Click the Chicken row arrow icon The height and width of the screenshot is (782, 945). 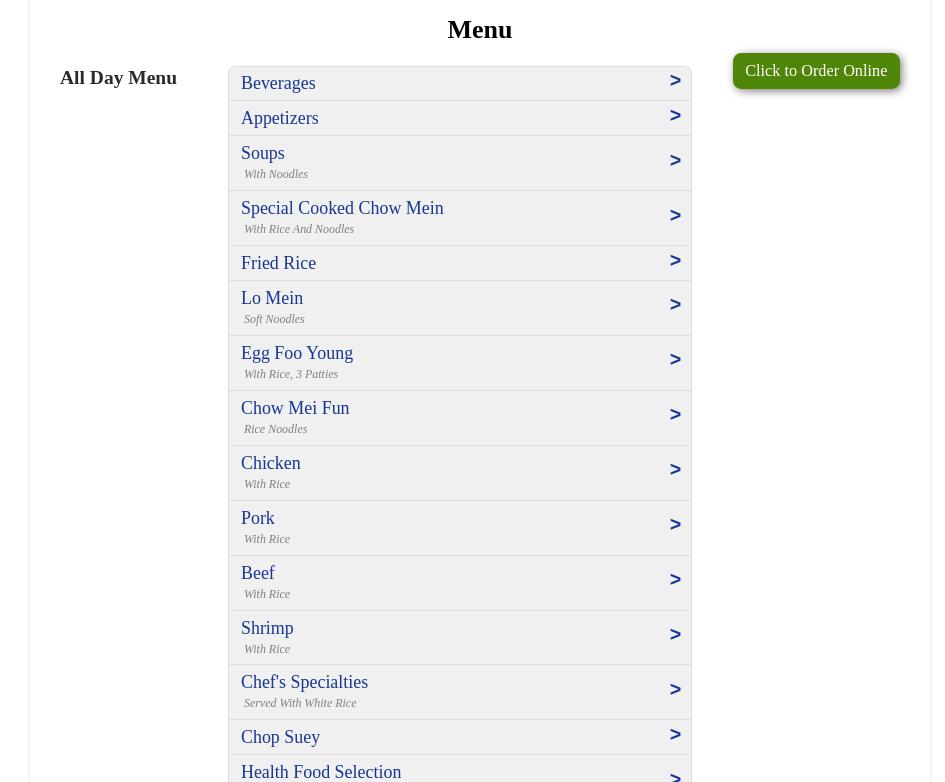(675, 470)
